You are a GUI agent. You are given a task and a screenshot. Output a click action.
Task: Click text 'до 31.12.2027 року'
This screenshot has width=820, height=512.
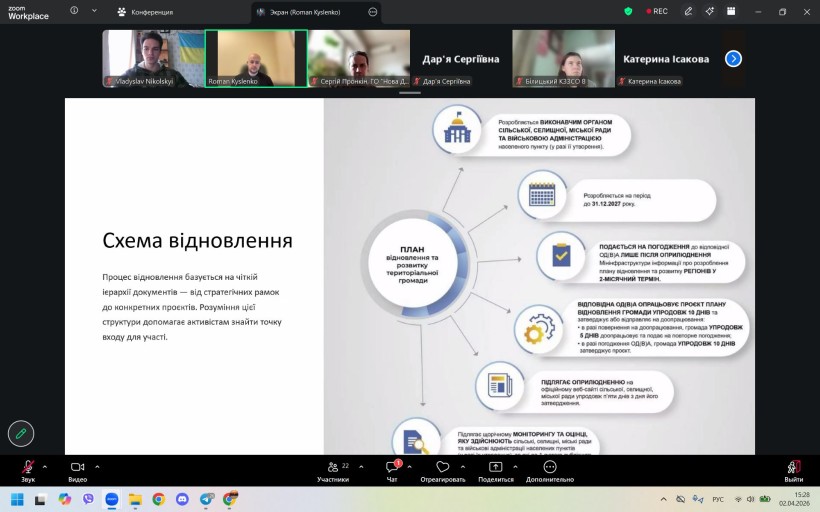pos(609,204)
